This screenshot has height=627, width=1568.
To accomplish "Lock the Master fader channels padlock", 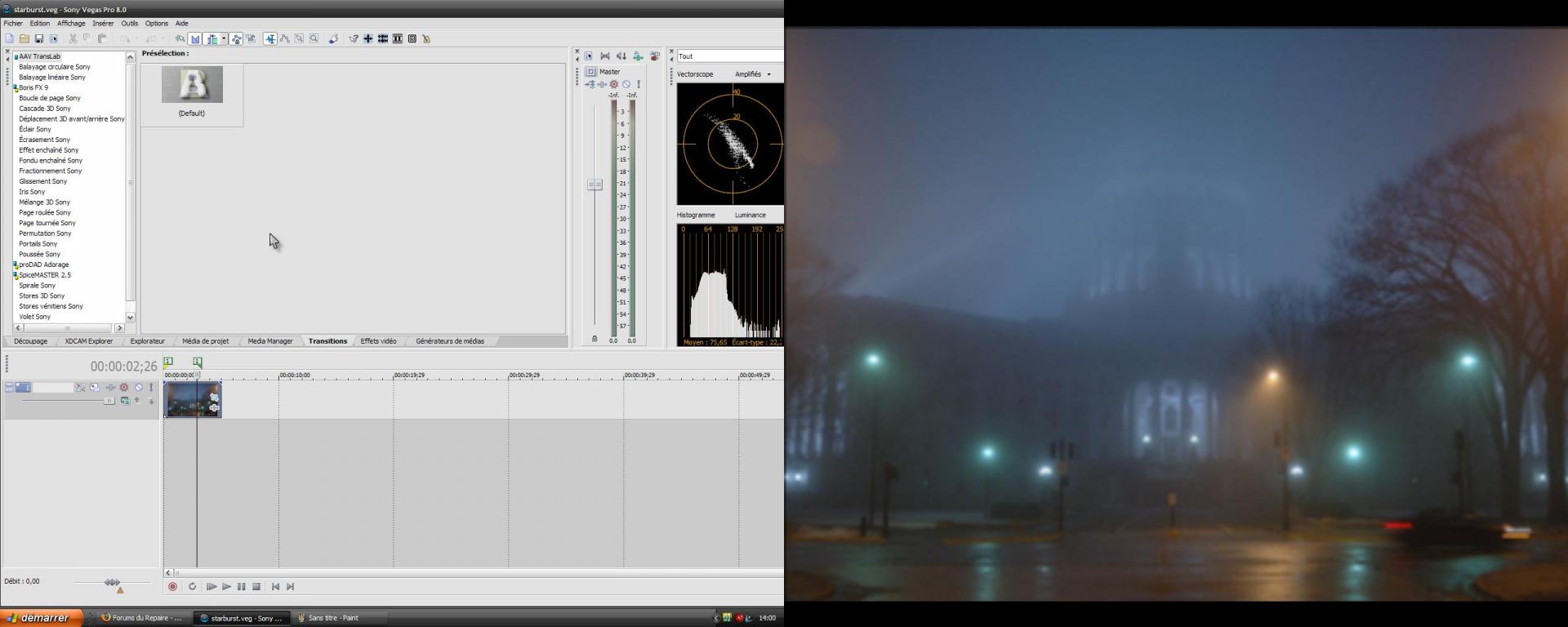I will pyautogui.click(x=595, y=339).
